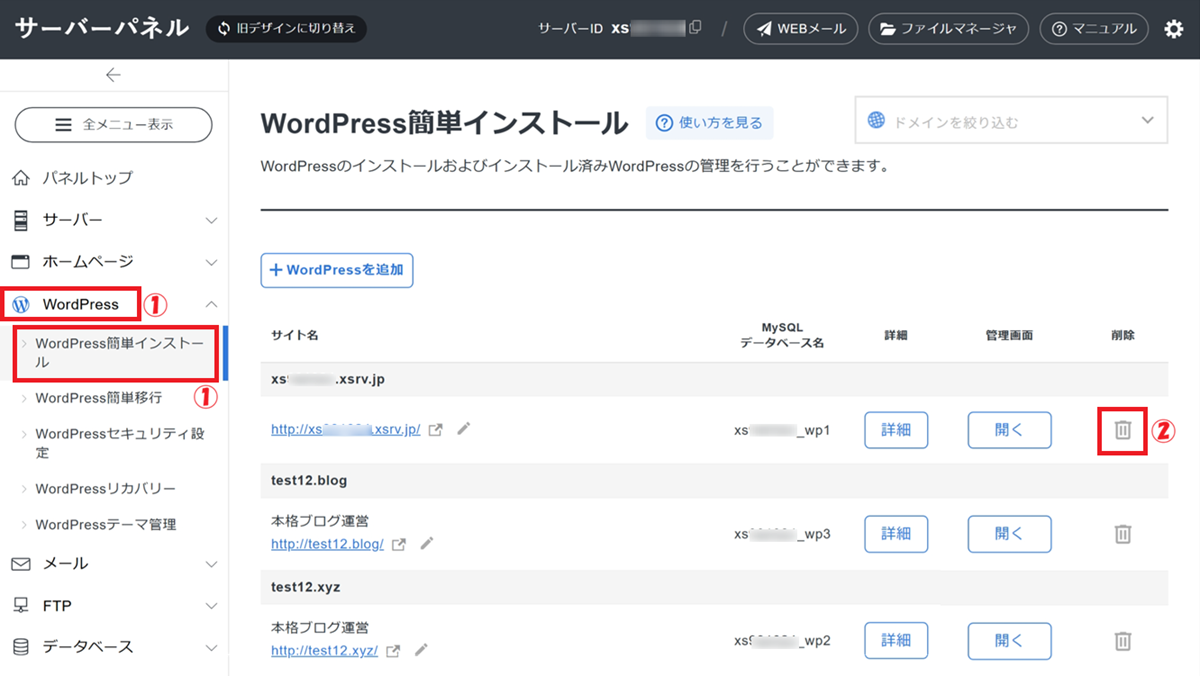The height and width of the screenshot is (676, 1200).
Task: Copy the server ID using copy icon
Action: click(695, 28)
